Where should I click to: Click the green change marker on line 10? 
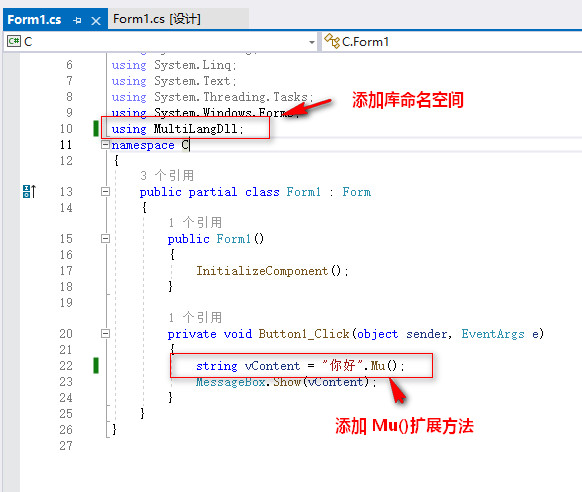pos(96,128)
